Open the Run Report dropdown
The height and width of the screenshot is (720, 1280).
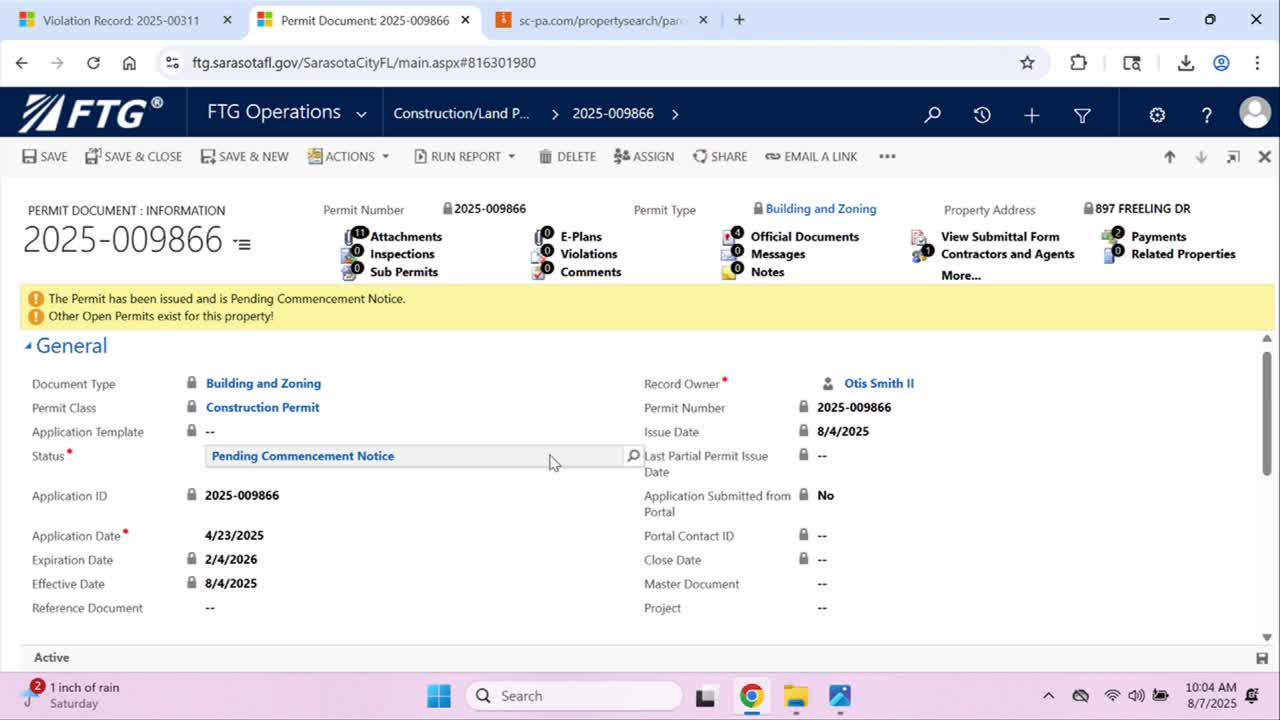(465, 157)
